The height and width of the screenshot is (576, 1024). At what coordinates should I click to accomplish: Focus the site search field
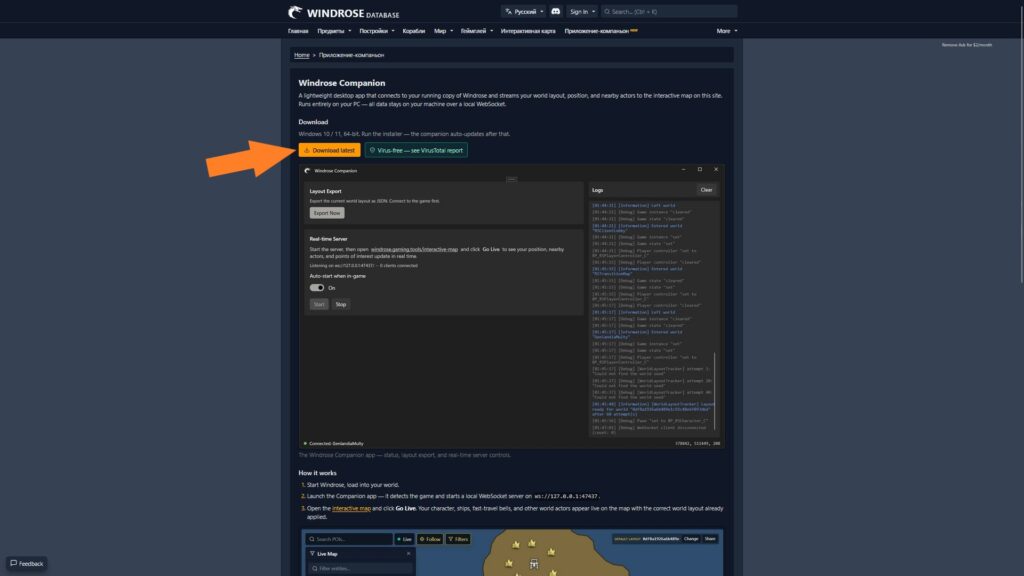coord(669,12)
